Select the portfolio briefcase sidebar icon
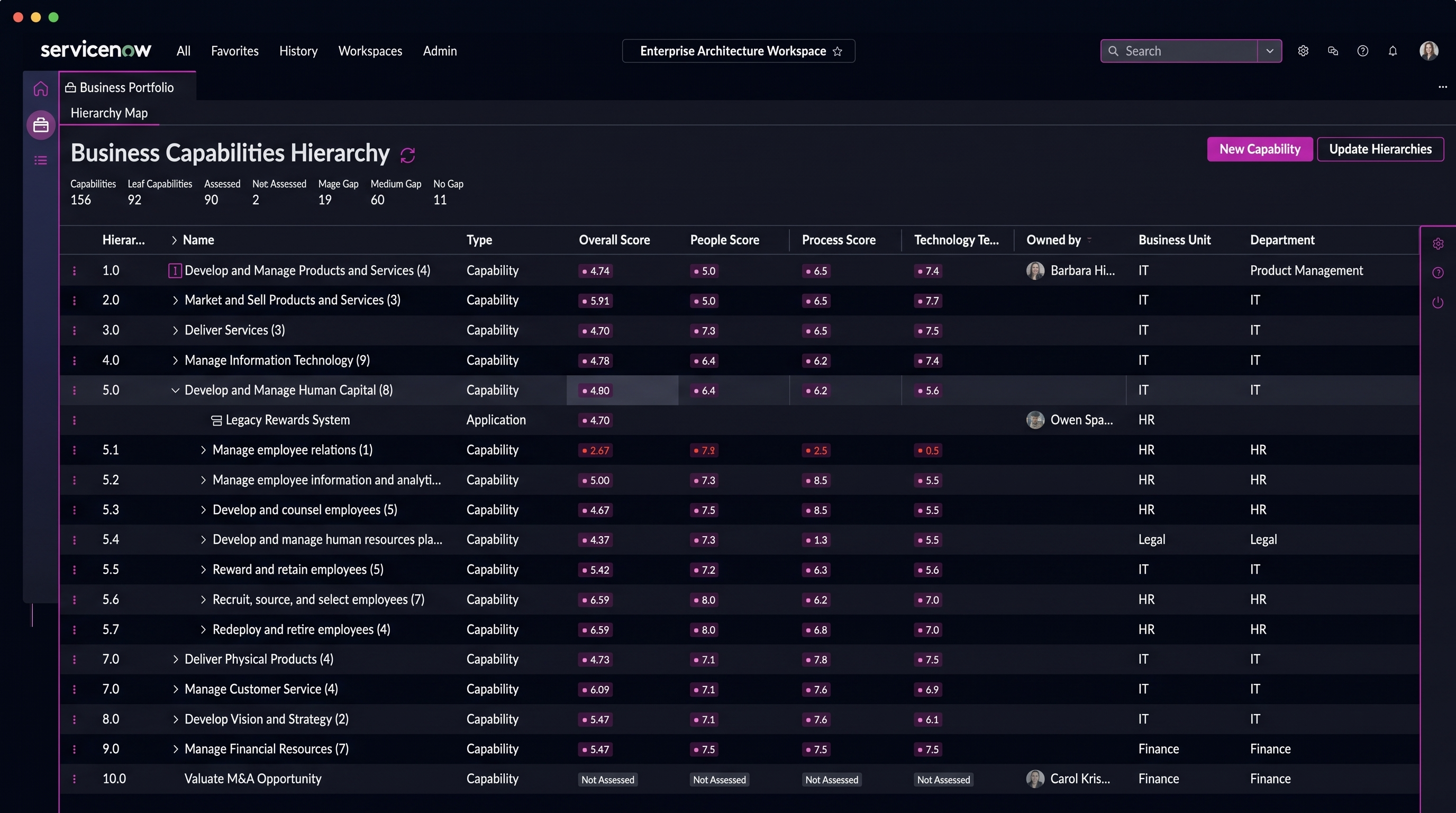Viewport: 1456px width, 813px height. (x=41, y=125)
